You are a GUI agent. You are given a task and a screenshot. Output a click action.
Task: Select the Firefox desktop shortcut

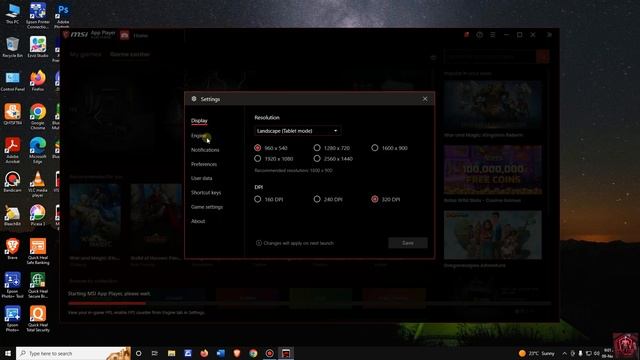click(x=38, y=81)
